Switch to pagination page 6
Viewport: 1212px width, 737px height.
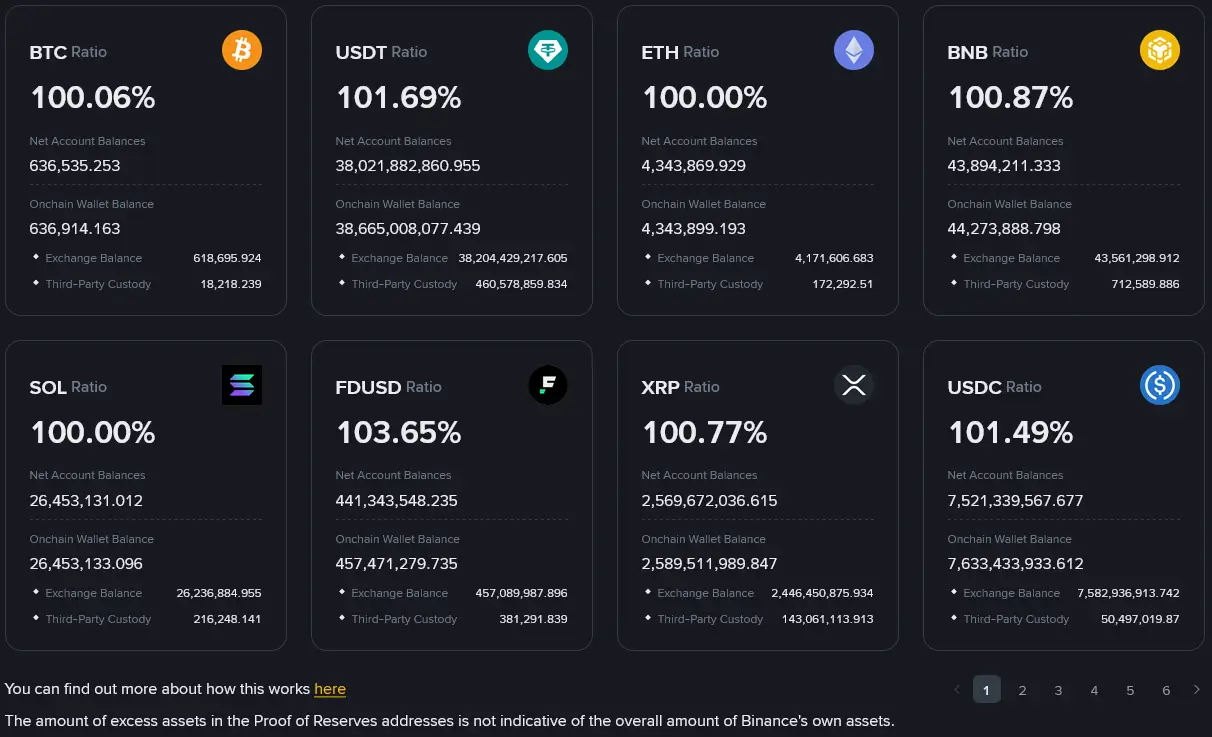tap(1166, 690)
